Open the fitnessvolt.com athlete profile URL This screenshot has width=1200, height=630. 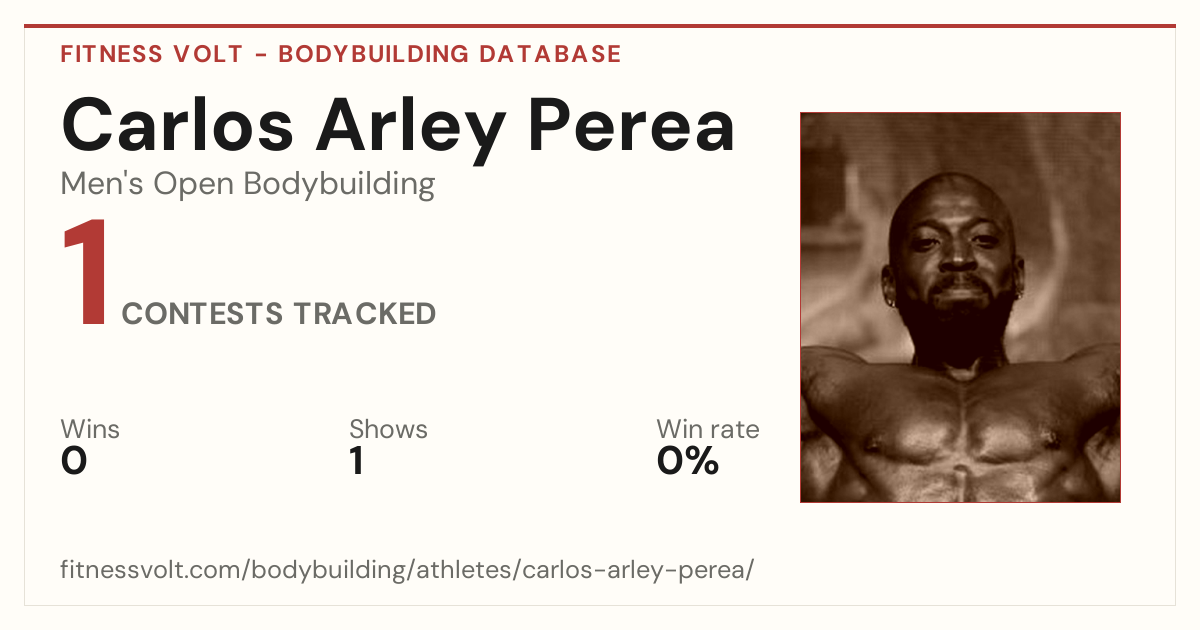point(407,571)
